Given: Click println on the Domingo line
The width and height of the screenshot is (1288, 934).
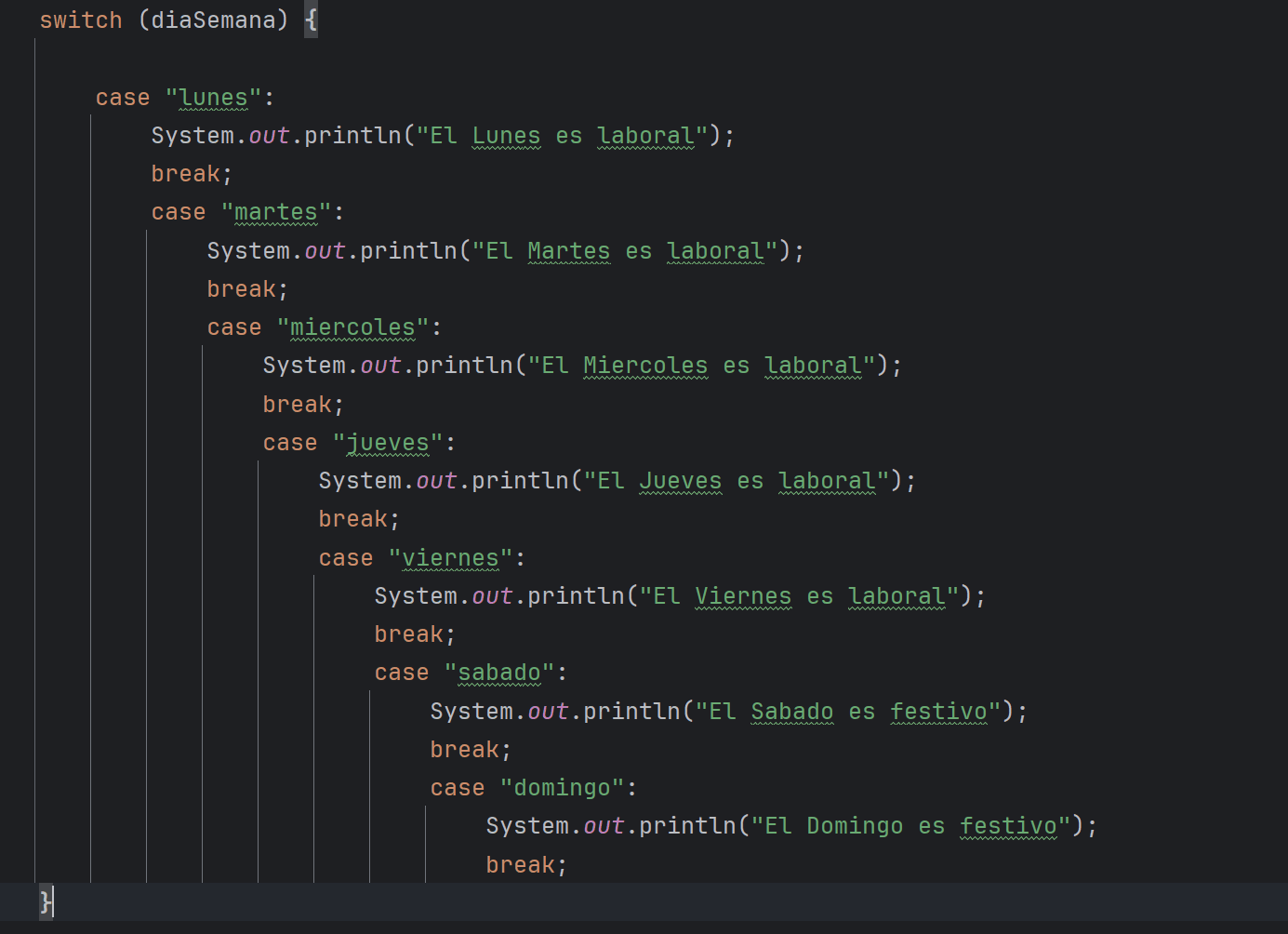Looking at the screenshot, I should pyautogui.click(x=687, y=826).
